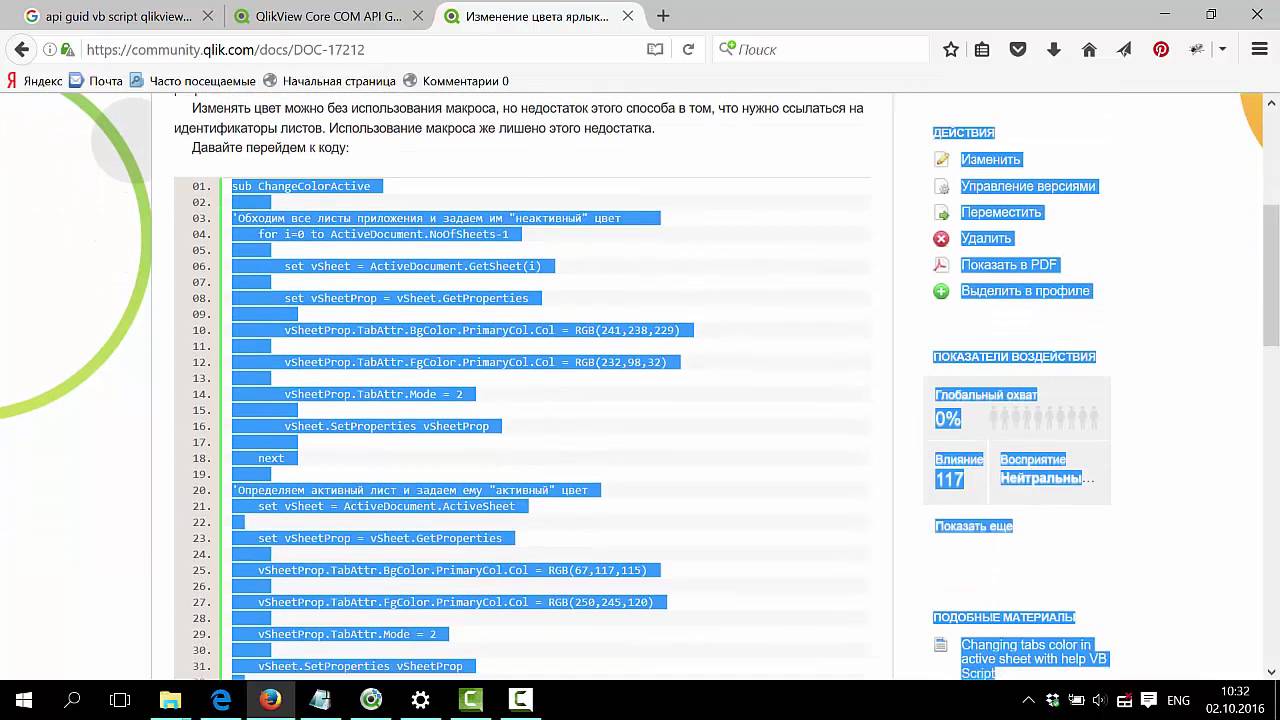
Task: Open the Начальная страница bookmark
Action: (329, 81)
